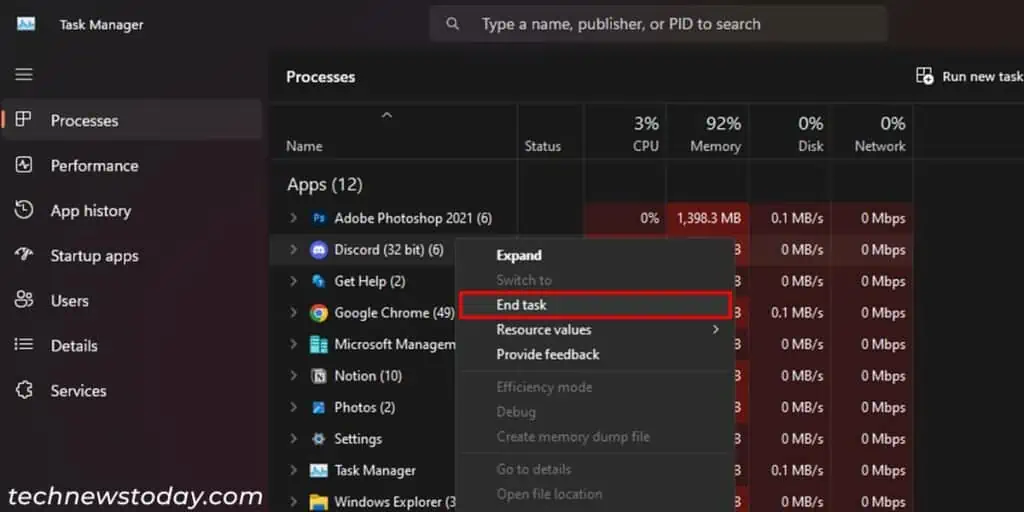Click the Performance sidebar icon
This screenshot has height=512, width=1024.
[x=24, y=165]
